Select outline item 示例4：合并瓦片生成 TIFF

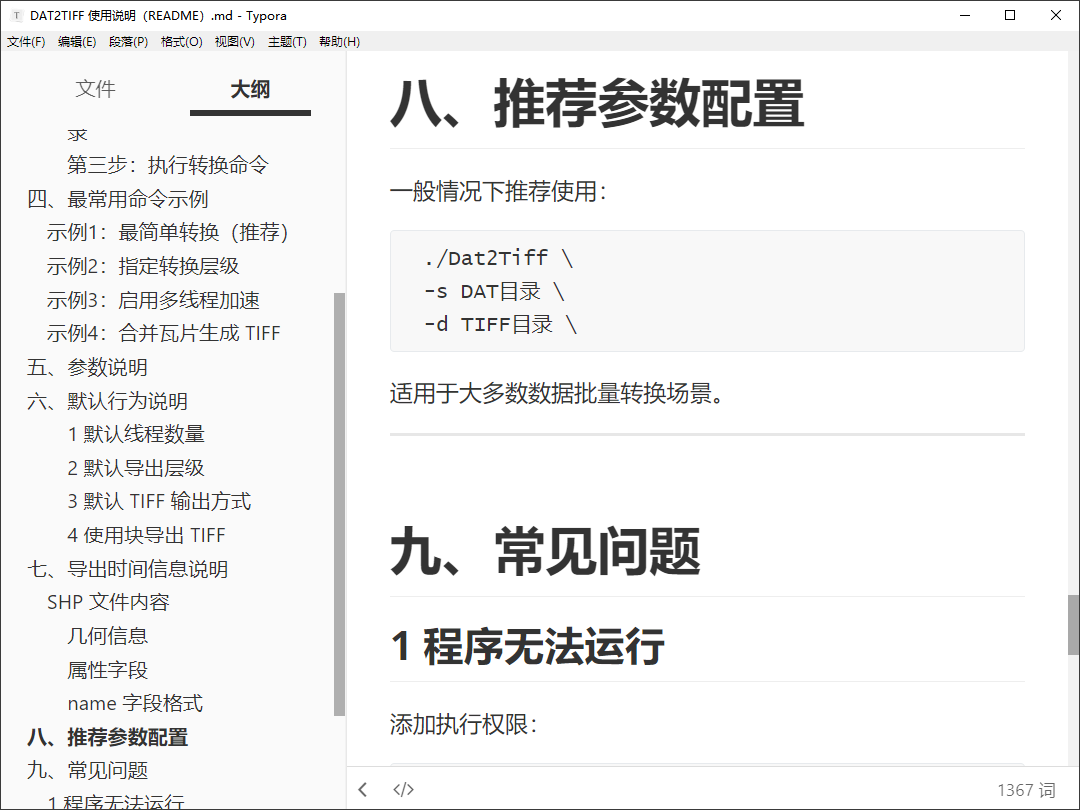tap(164, 333)
